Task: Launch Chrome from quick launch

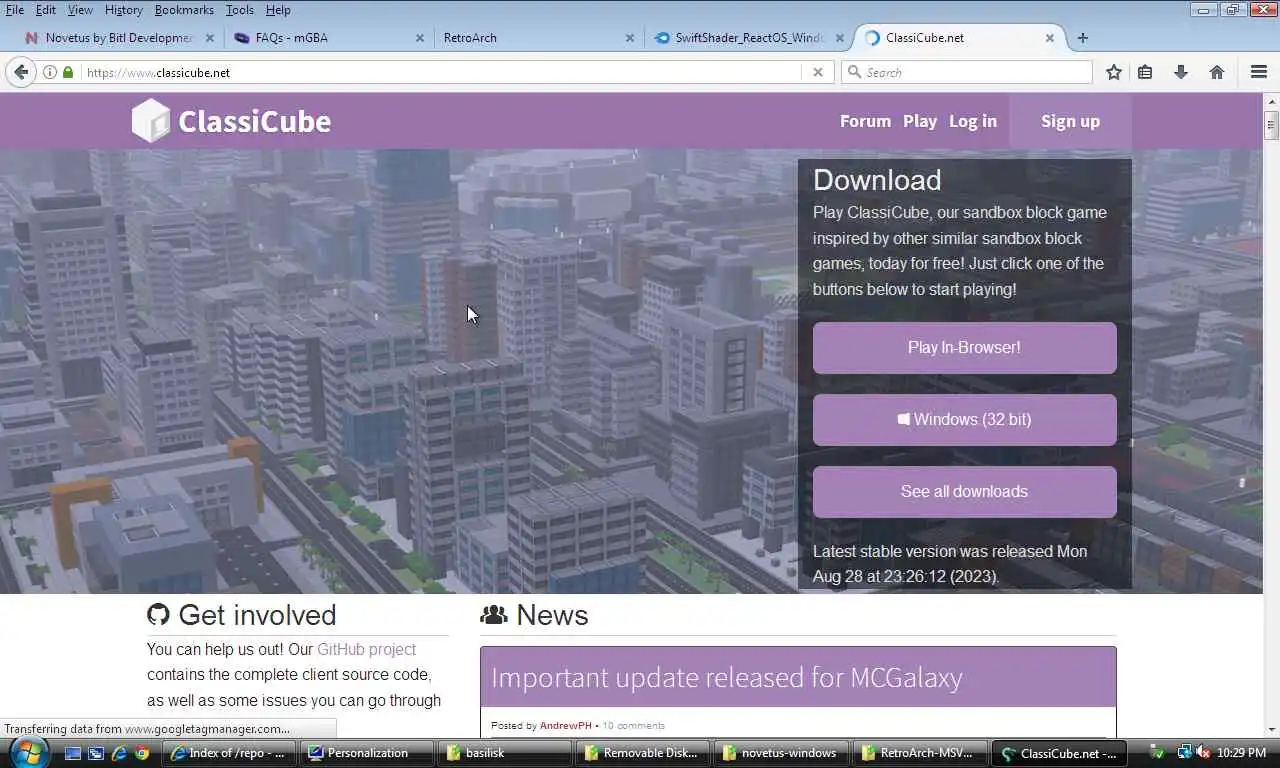Action: tap(142, 753)
